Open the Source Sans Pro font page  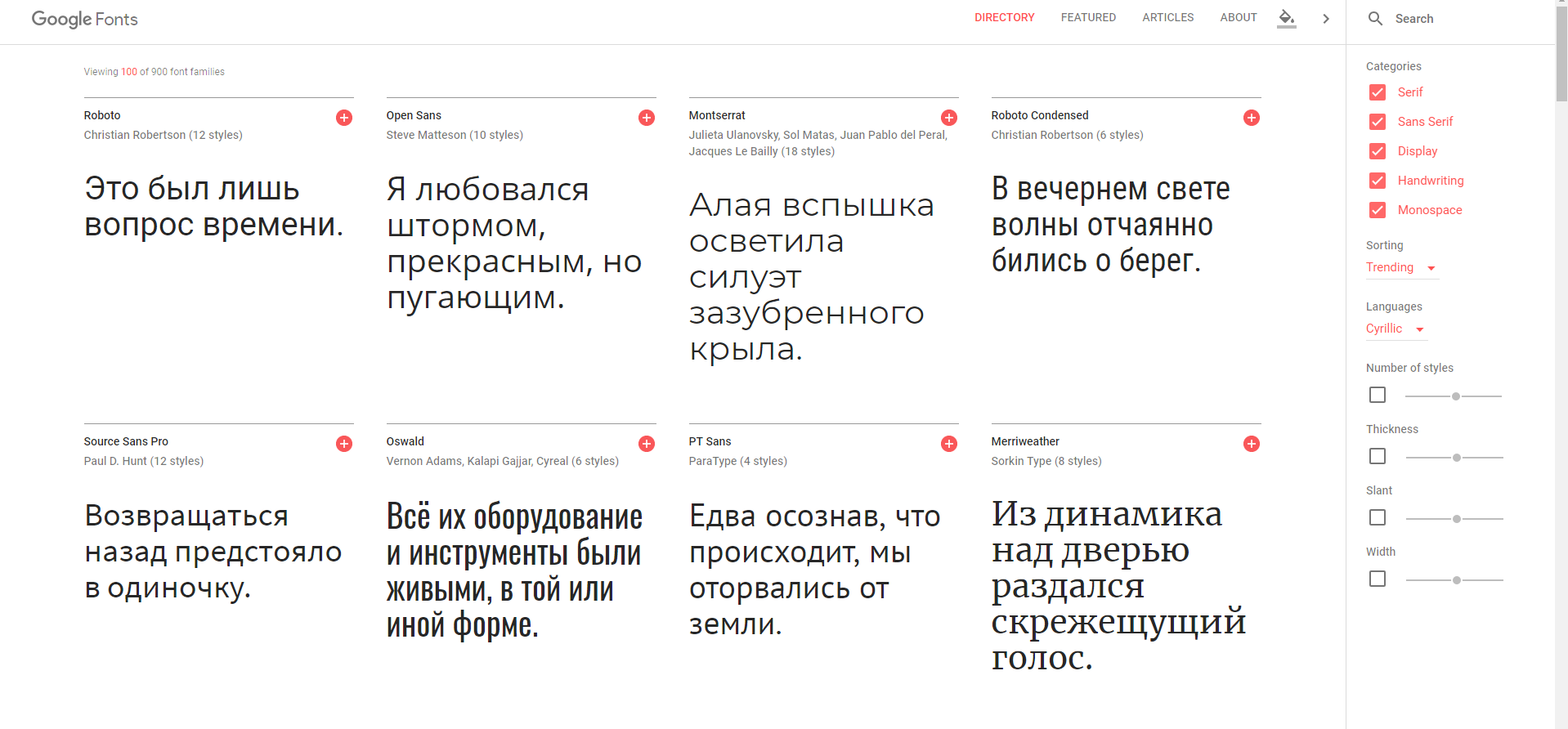pyautogui.click(x=126, y=442)
